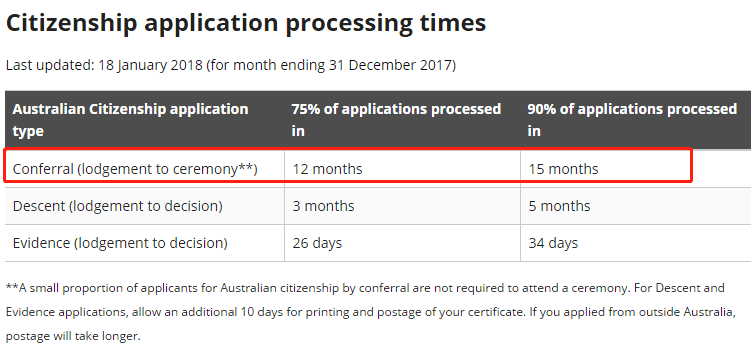Click the Citizenship application processing times heading

tap(246, 23)
